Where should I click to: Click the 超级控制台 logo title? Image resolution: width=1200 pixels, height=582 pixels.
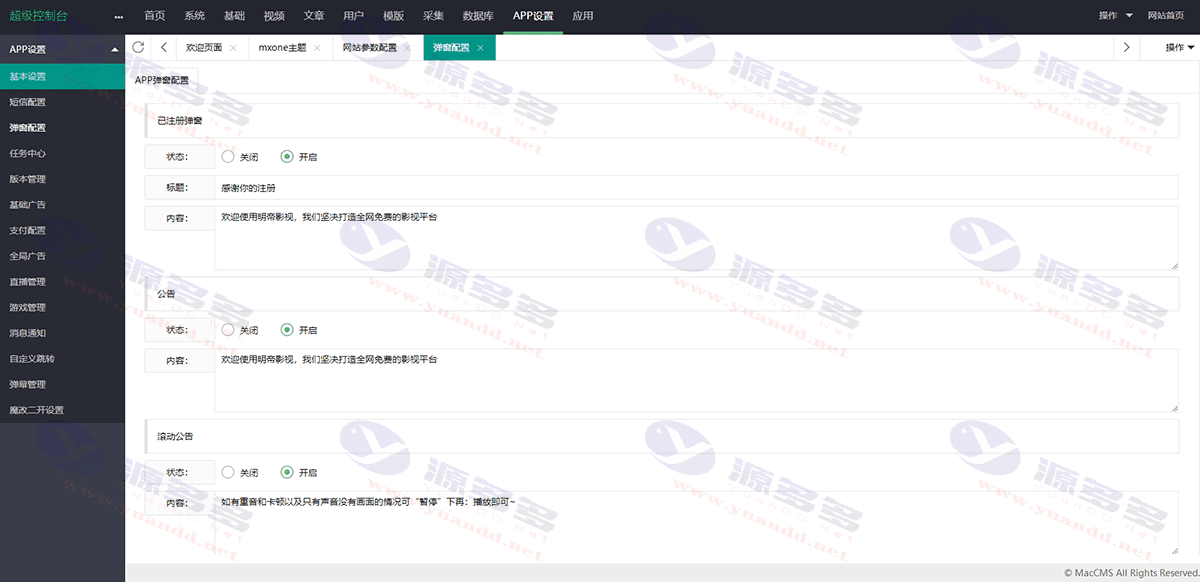click(x=39, y=16)
